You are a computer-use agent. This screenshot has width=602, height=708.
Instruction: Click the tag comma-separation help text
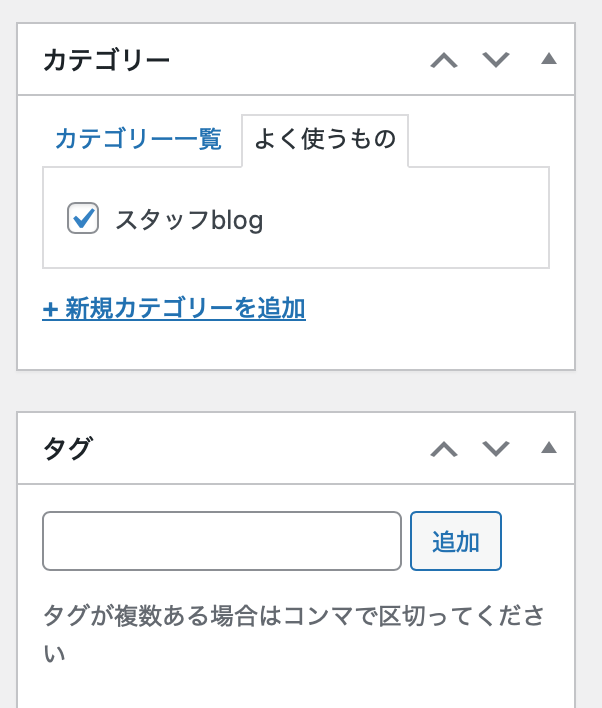tap(294, 634)
